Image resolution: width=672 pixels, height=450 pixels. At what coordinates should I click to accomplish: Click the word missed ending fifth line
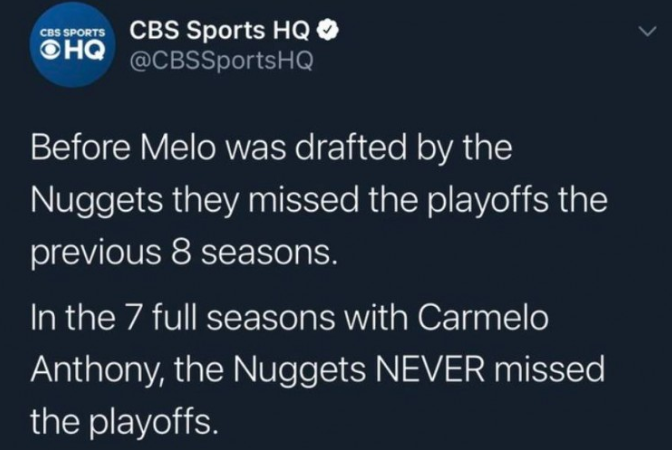tap(549, 369)
